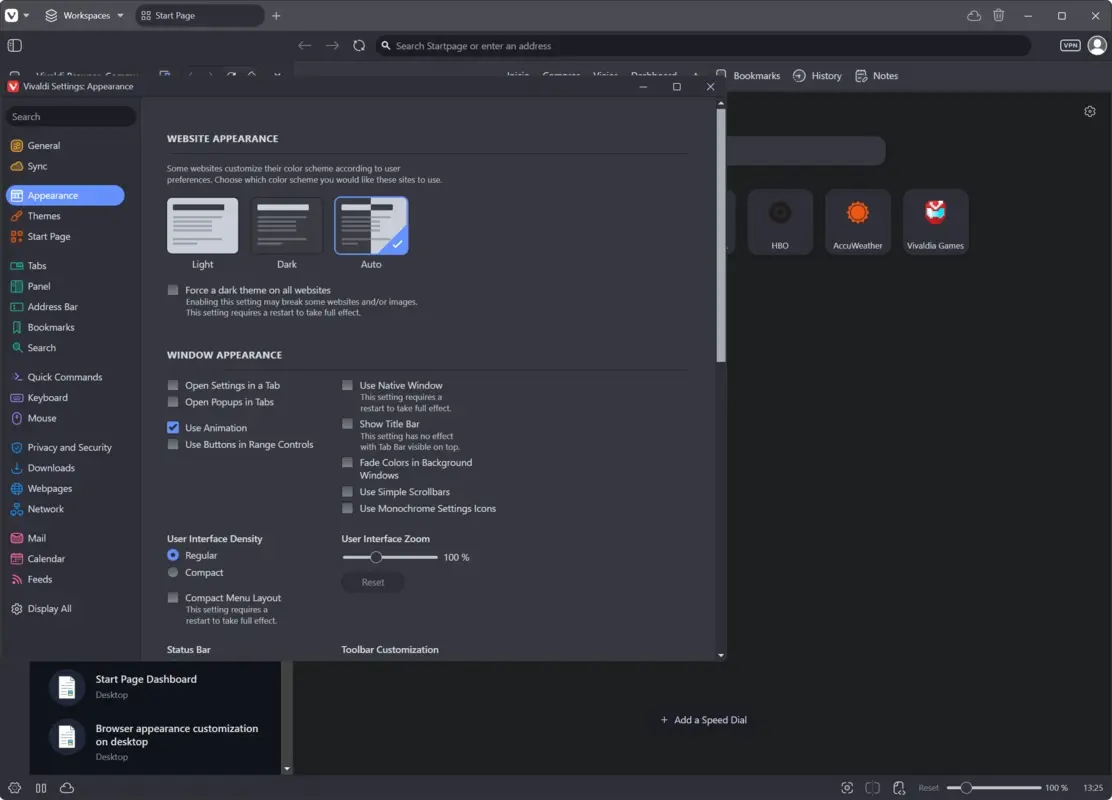Uncheck the Use Animation setting
1112x800 pixels.
point(173,427)
